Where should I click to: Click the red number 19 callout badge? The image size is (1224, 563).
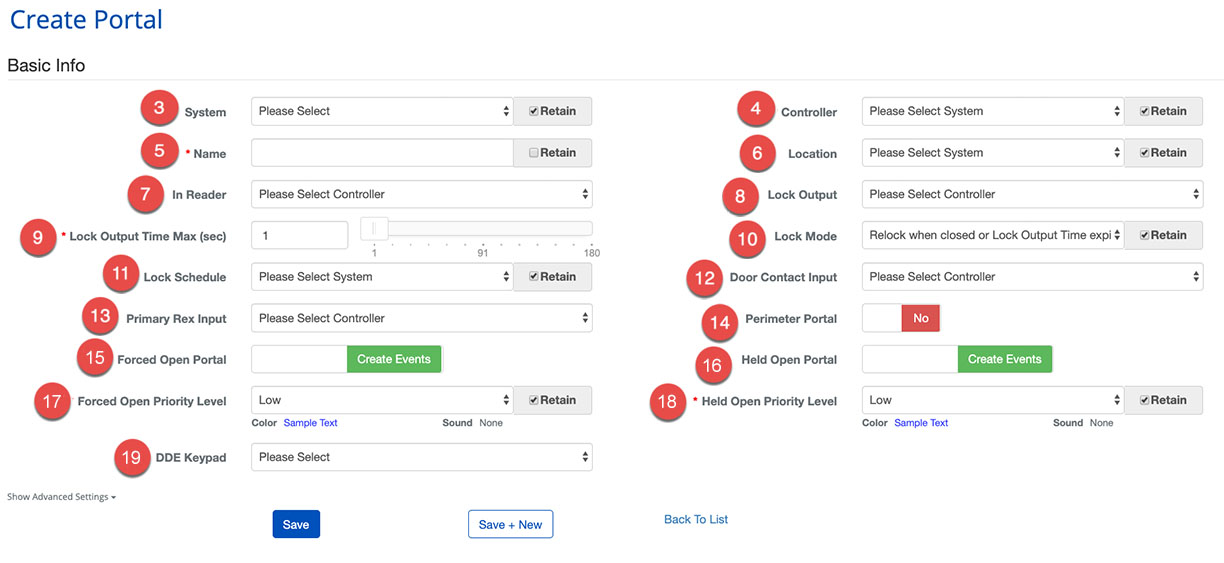(x=129, y=457)
